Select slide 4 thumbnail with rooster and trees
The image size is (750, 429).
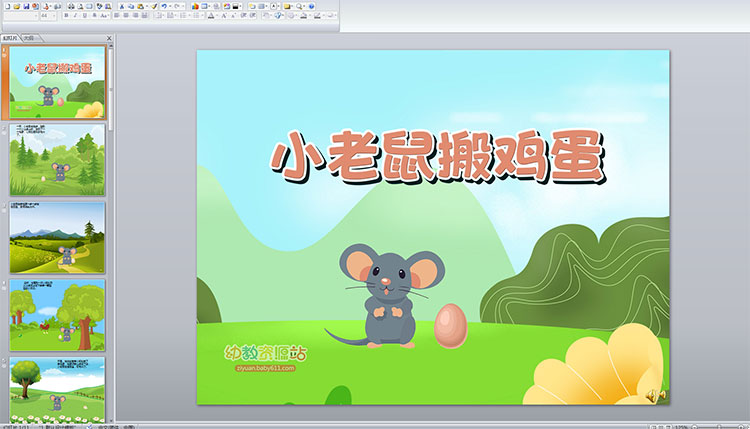click(x=57, y=315)
